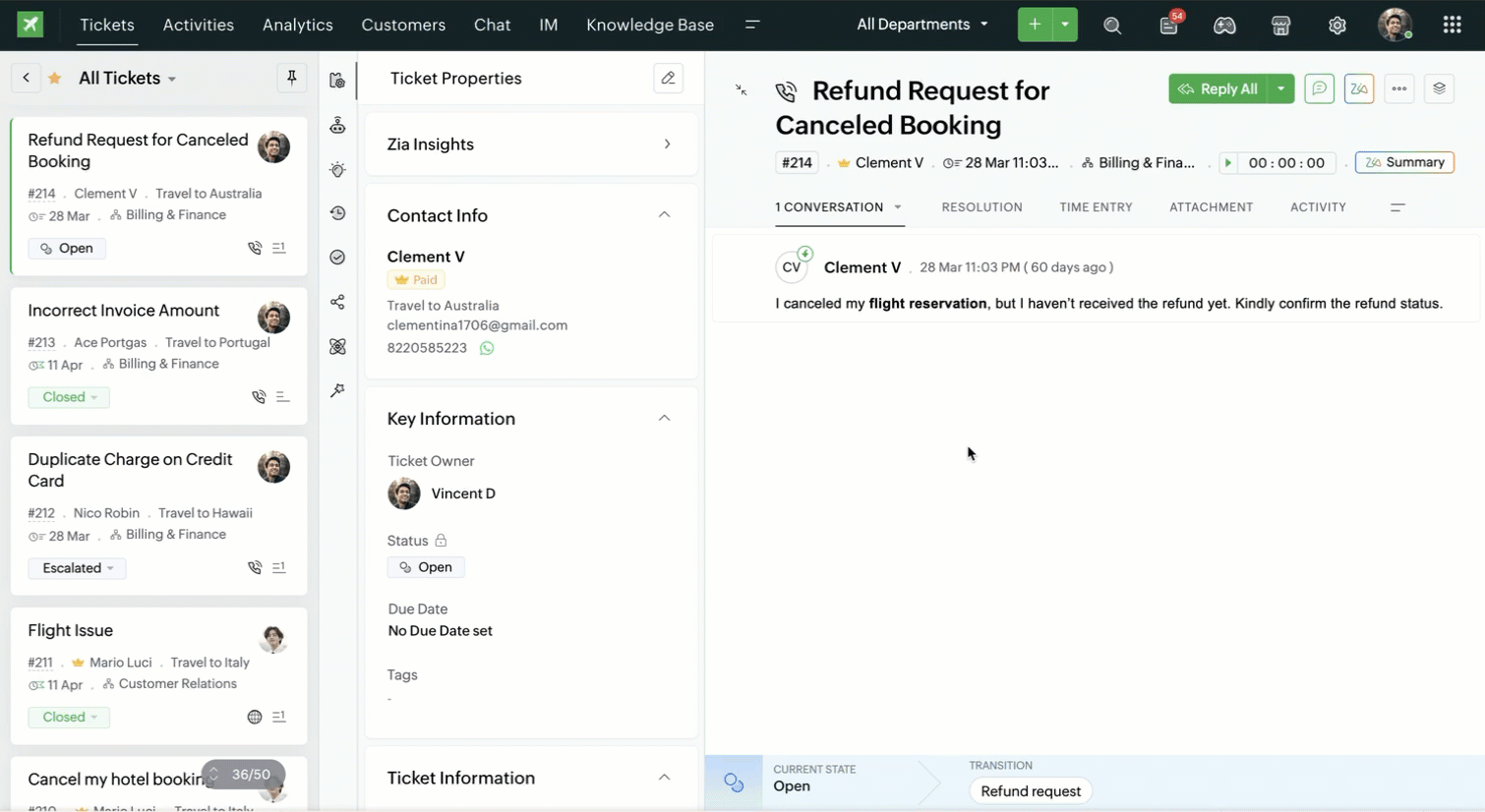Edit ticket properties pencil icon

pyautogui.click(x=668, y=78)
